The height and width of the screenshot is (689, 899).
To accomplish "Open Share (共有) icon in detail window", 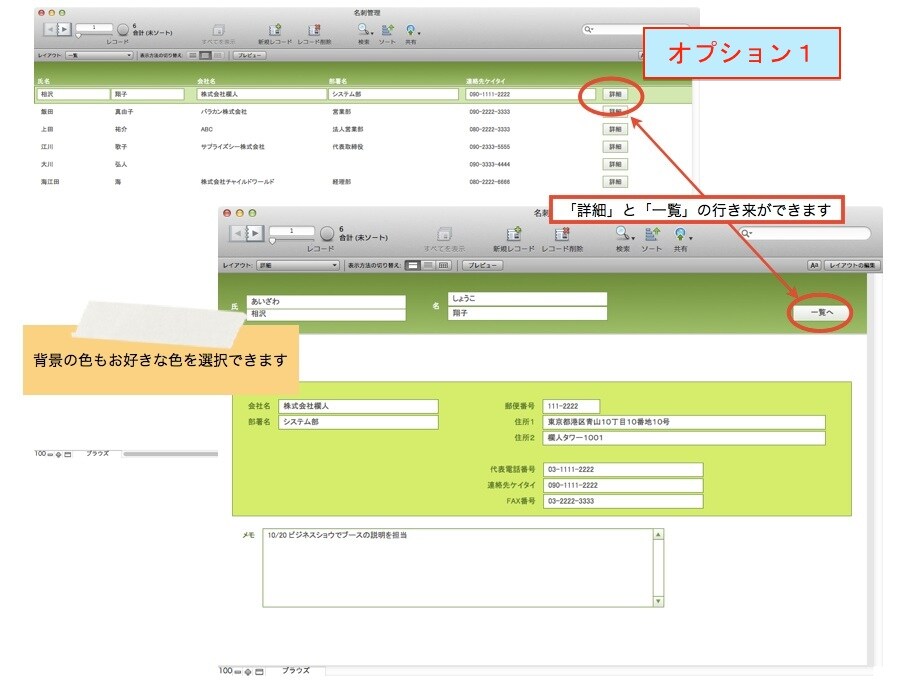I will (x=680, y=233).
